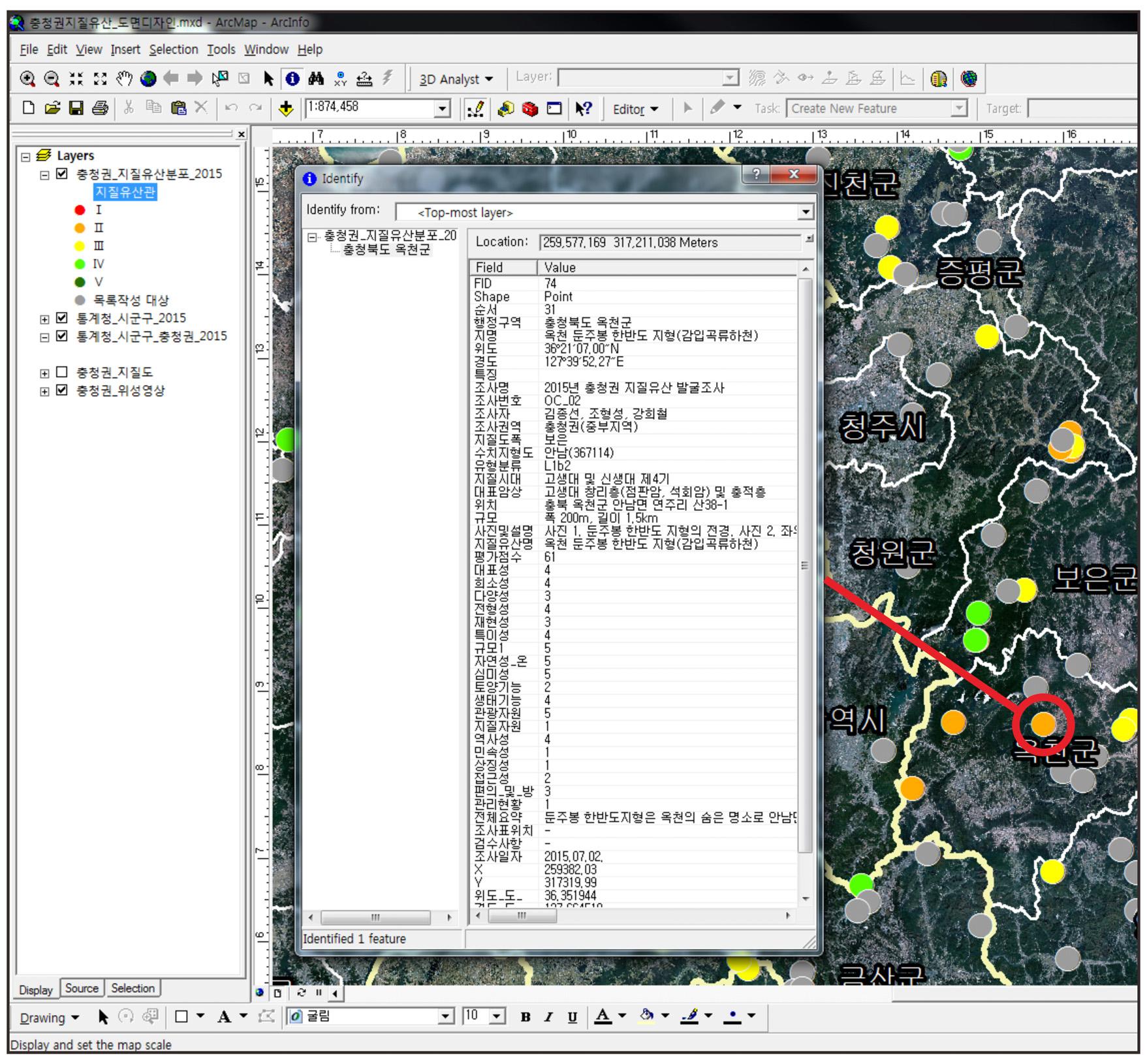Open the File menu

(29, 50)
